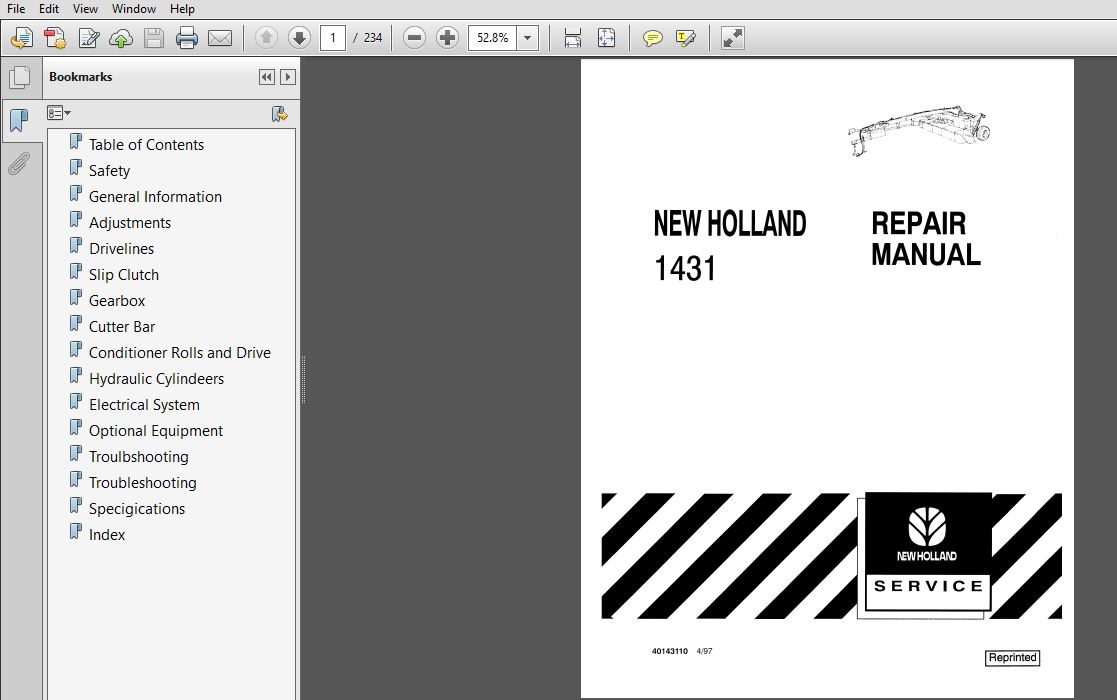This screenshot has height=700, width=1117.
Task: Zoom out with minus button
Action: click(414, 38)
